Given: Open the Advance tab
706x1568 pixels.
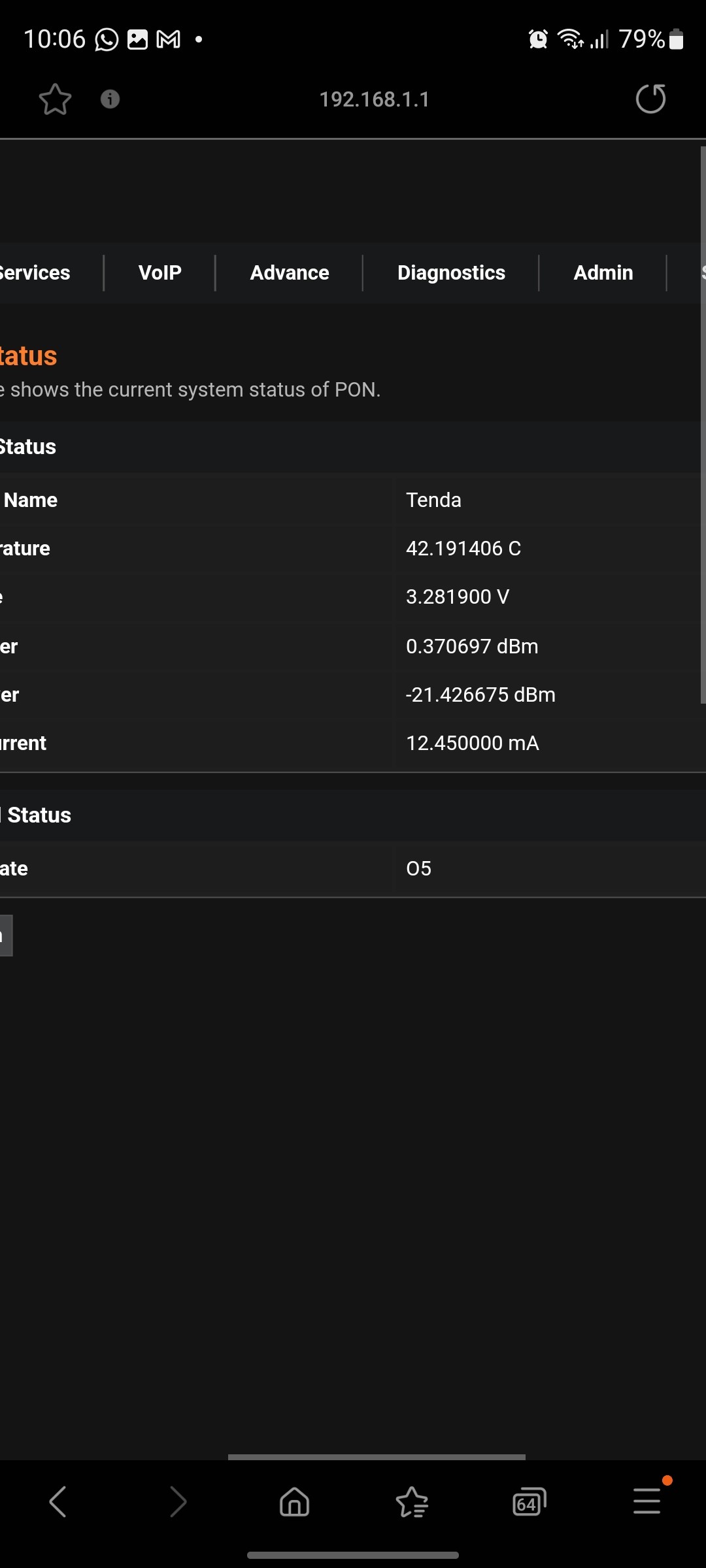Looking at the screenshot, I should [x=290, y=272].
